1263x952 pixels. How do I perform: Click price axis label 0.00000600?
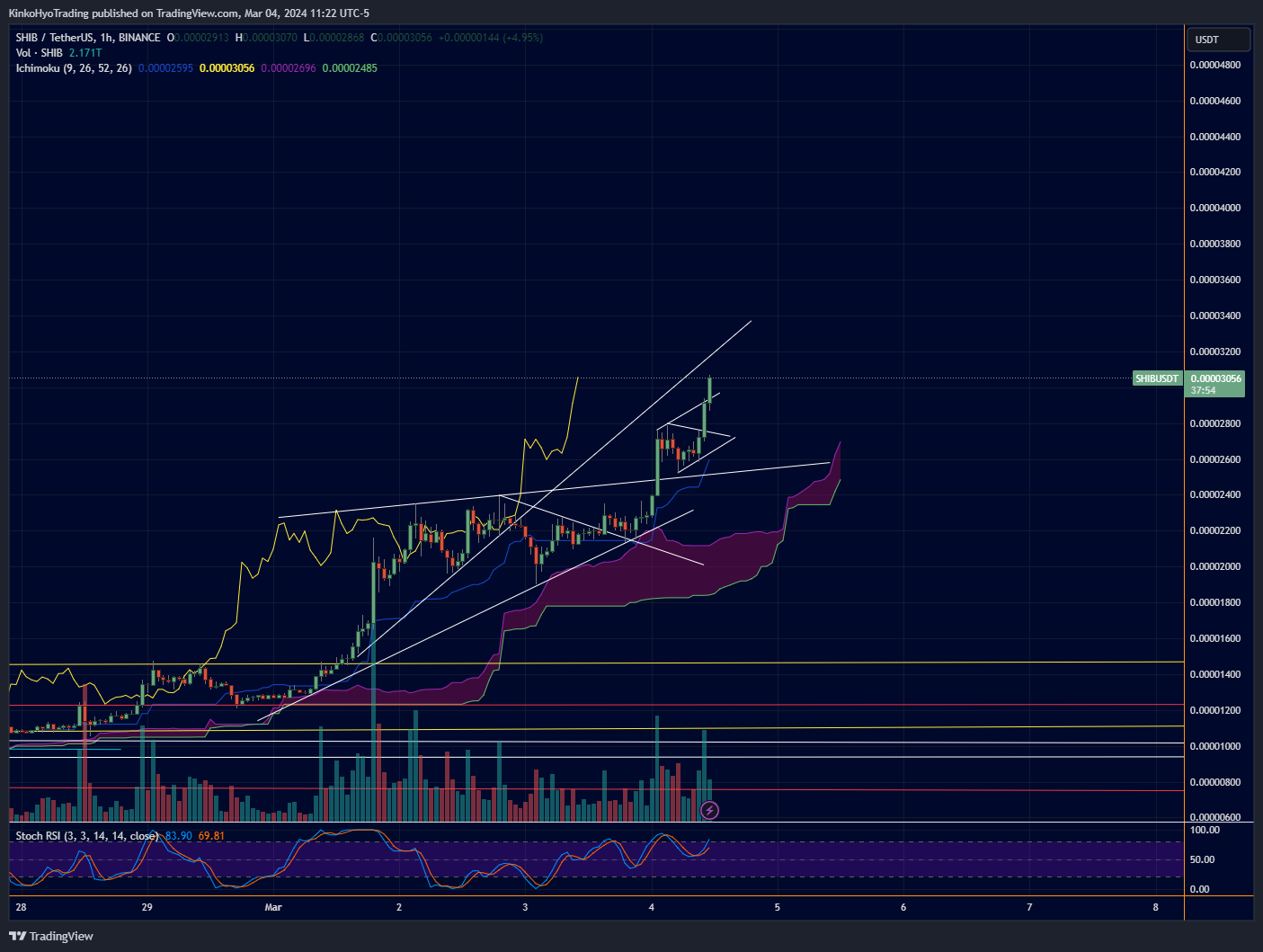(x=1215, y=817)
